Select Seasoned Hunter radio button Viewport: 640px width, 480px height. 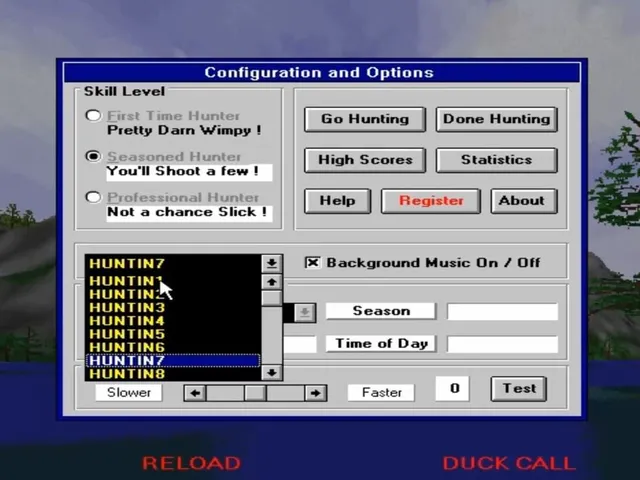(x=93, y=156)
